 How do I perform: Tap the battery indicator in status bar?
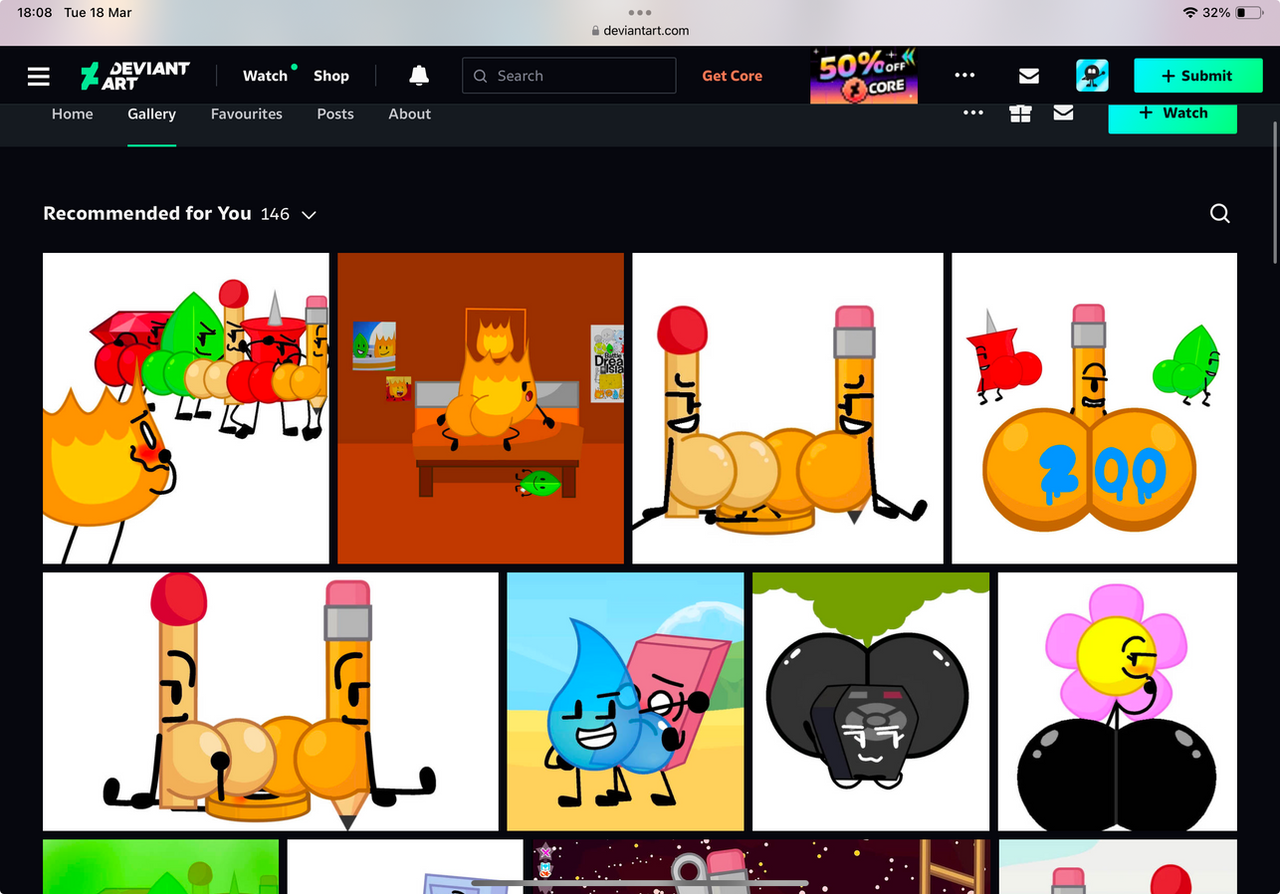[x=1249, y=13]
